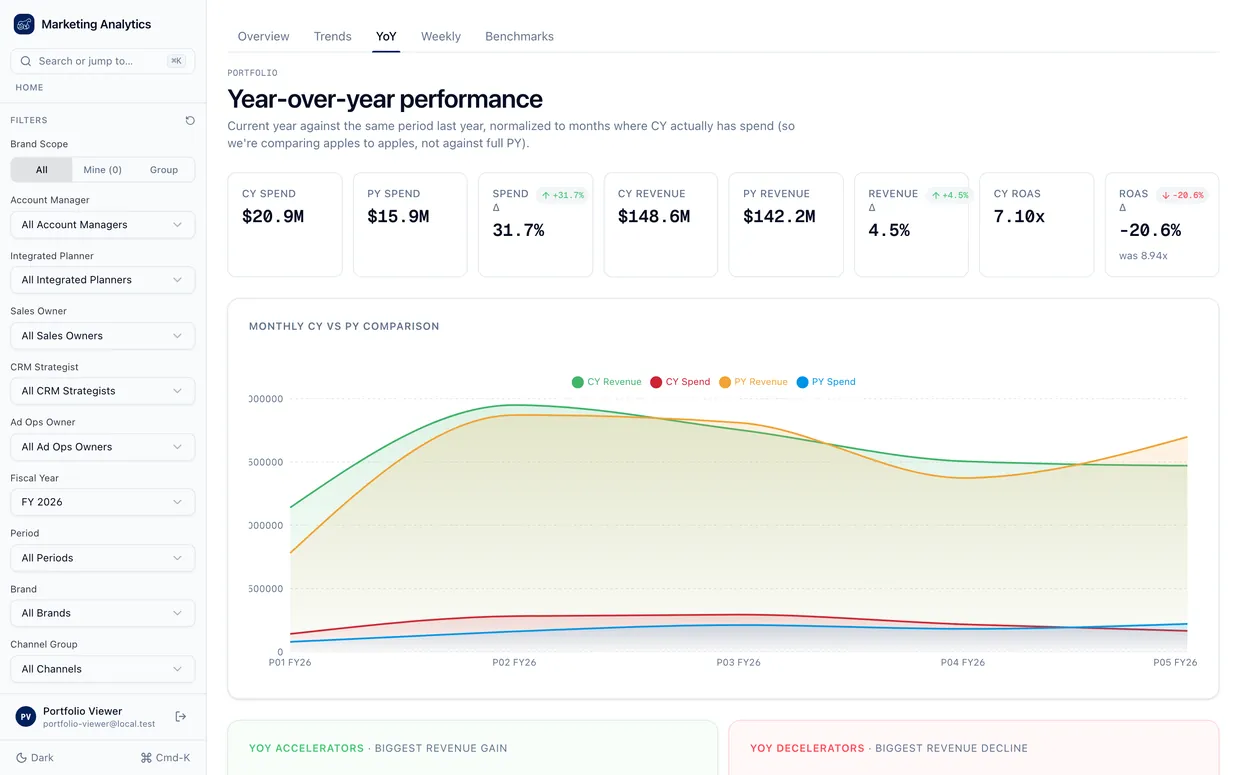Open the All Periods dropdown
The height and width of the screenshot is (775, 1240).
[x=103, y=558]
